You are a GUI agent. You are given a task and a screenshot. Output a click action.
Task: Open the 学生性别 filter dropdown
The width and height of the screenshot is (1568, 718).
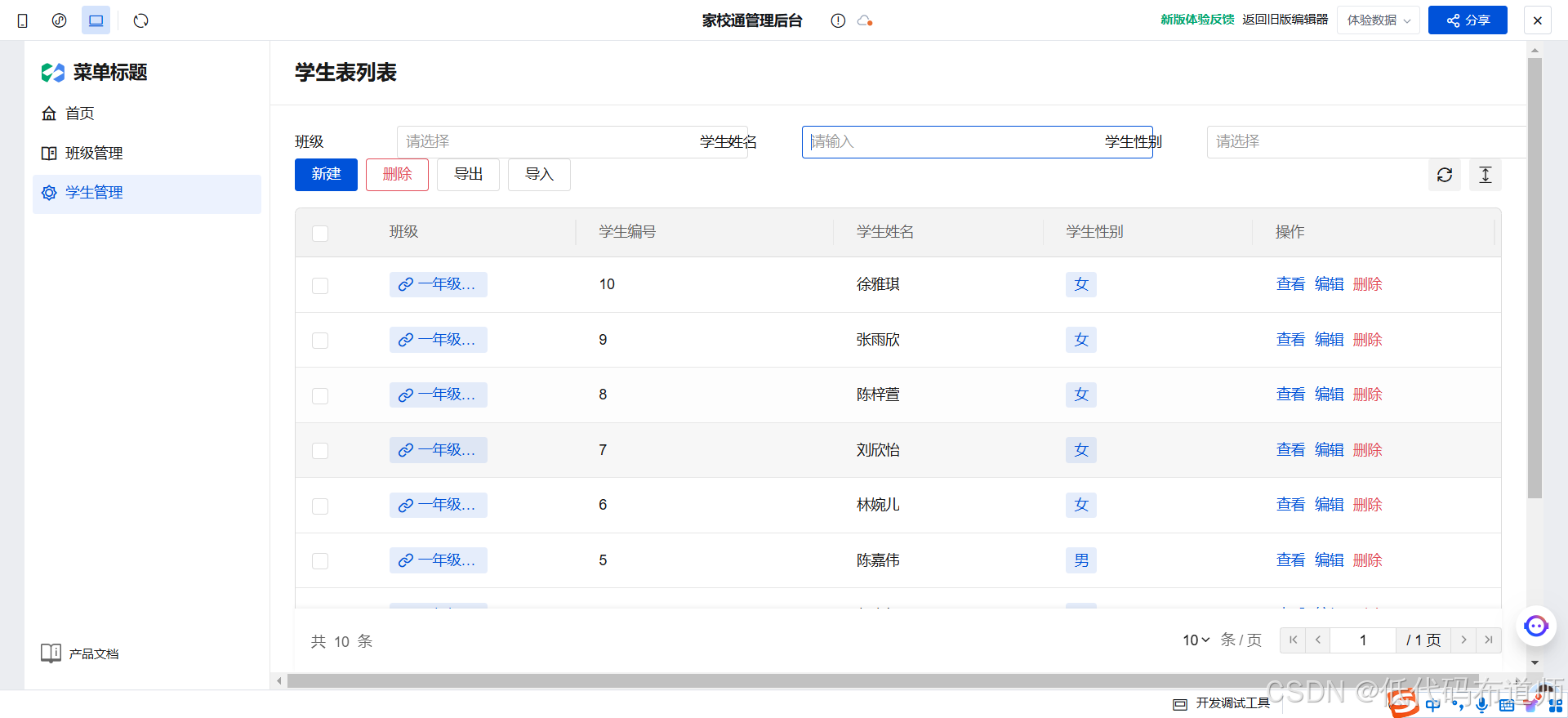click(x=1366, y=142)
